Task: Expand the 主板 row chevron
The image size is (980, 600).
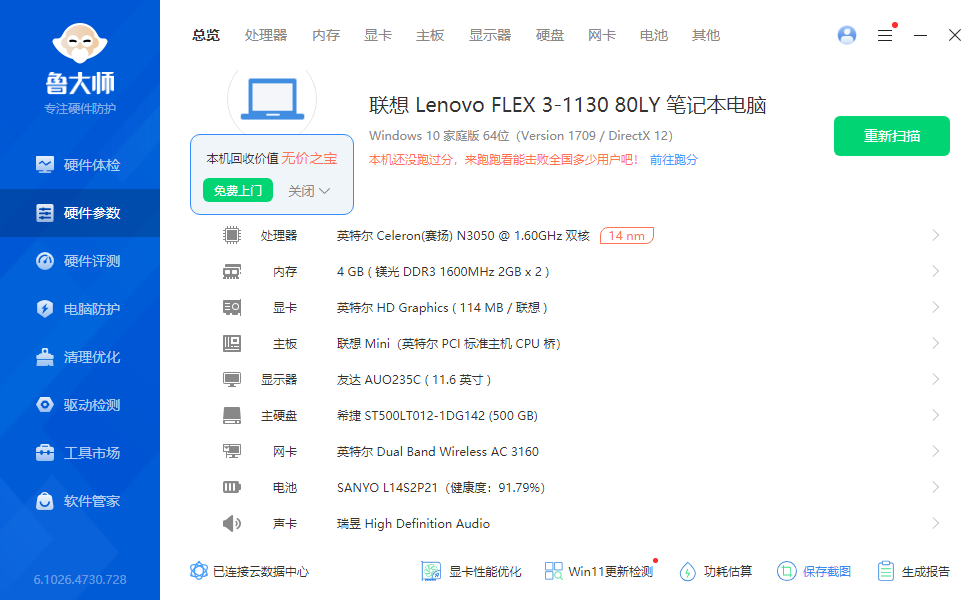Action: click(x=936, y=344)
